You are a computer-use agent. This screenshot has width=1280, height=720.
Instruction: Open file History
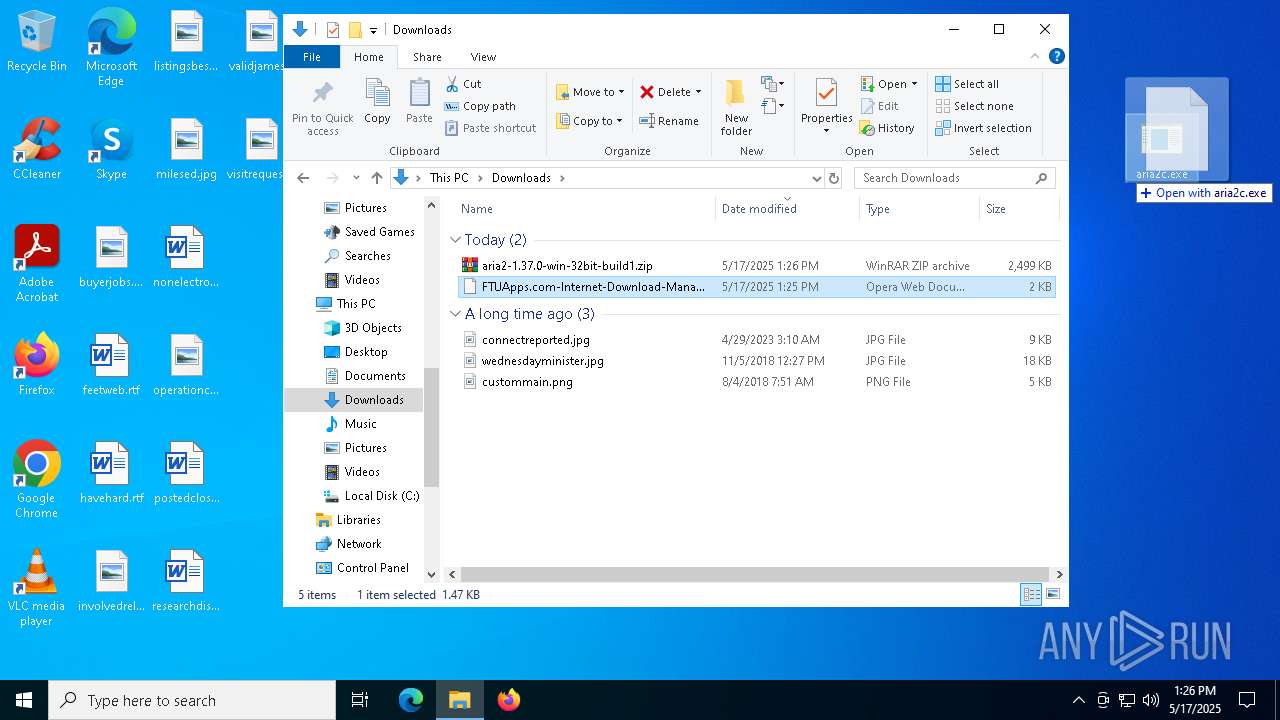click(x=887, y=128)
